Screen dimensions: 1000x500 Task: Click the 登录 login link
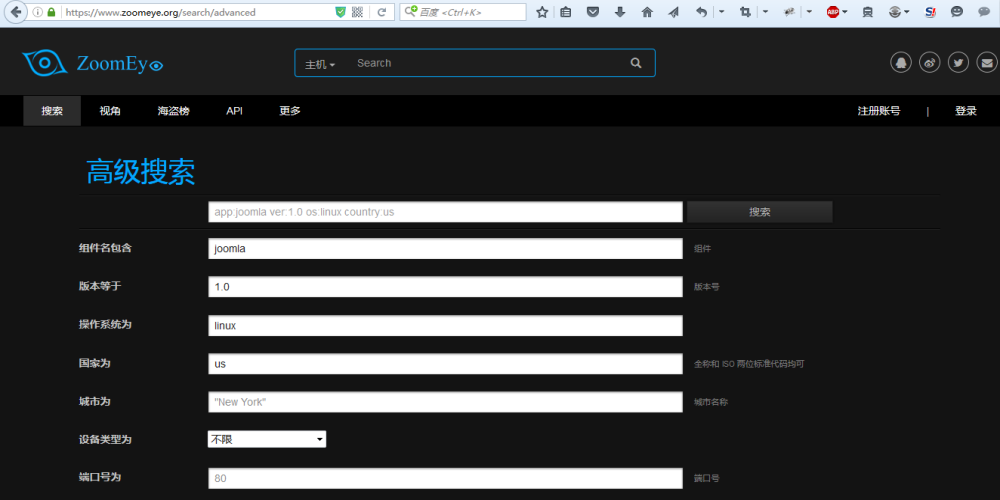click(966, 111)
